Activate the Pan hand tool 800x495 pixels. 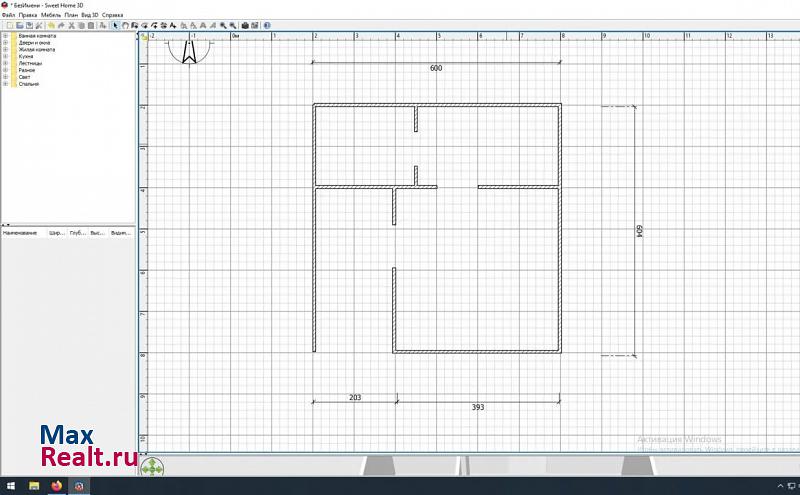pos(124,25)
